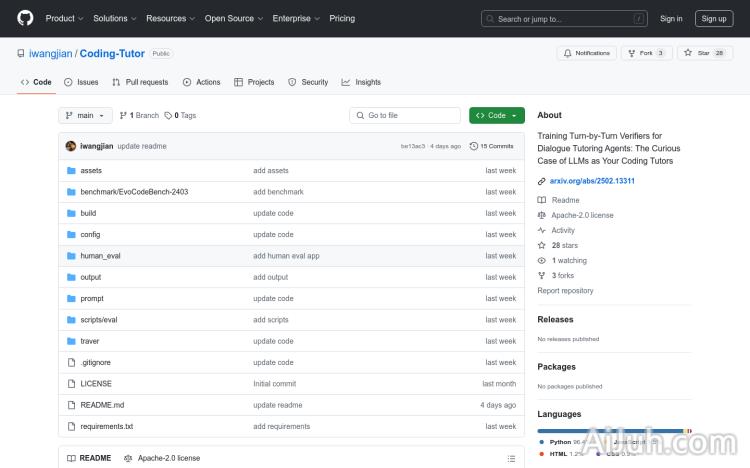
Task: Open the green Code dropdown
Action: tap(496, 115)
